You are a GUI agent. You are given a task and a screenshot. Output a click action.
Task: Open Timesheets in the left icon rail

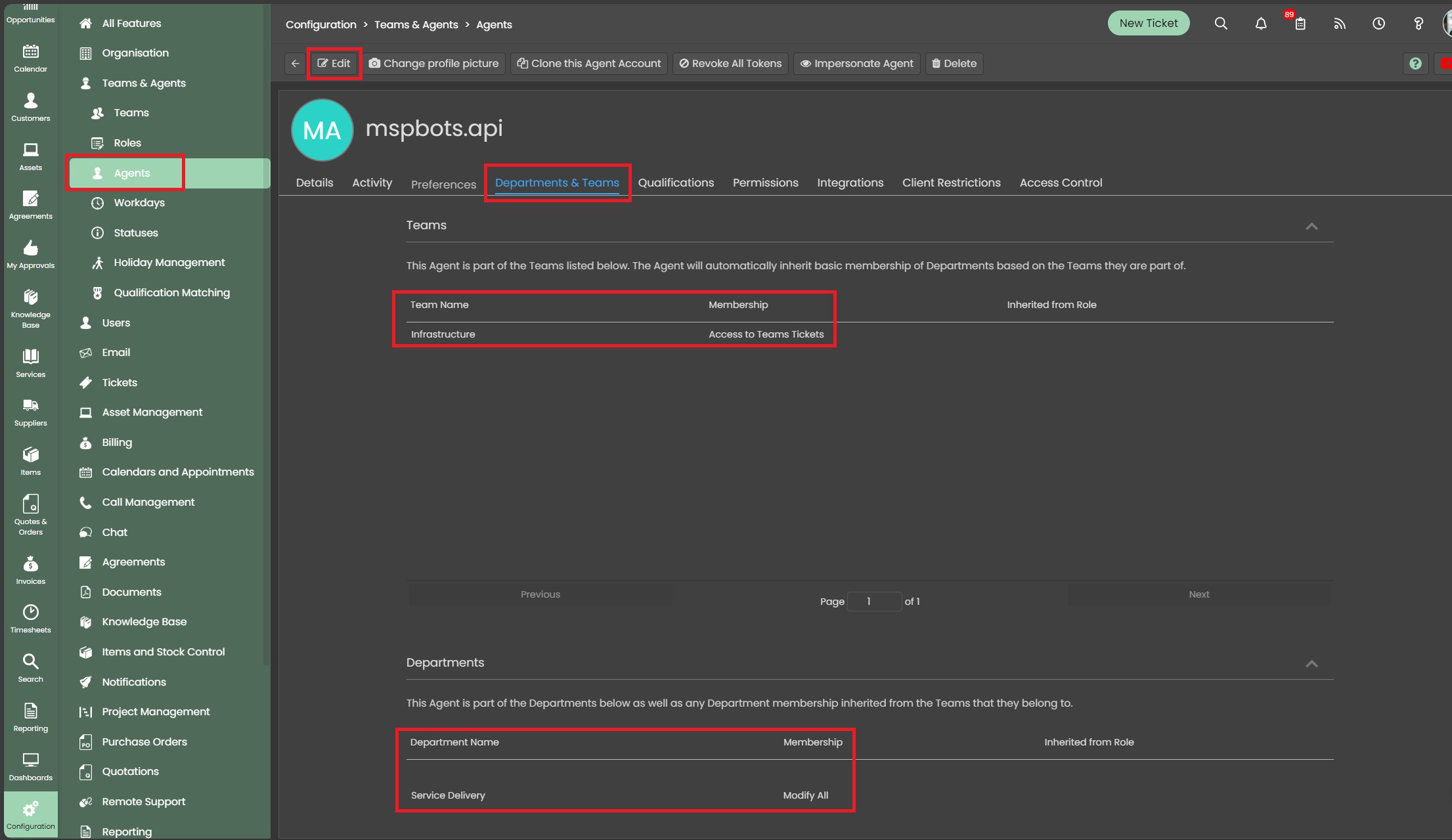tap(30, 619)
